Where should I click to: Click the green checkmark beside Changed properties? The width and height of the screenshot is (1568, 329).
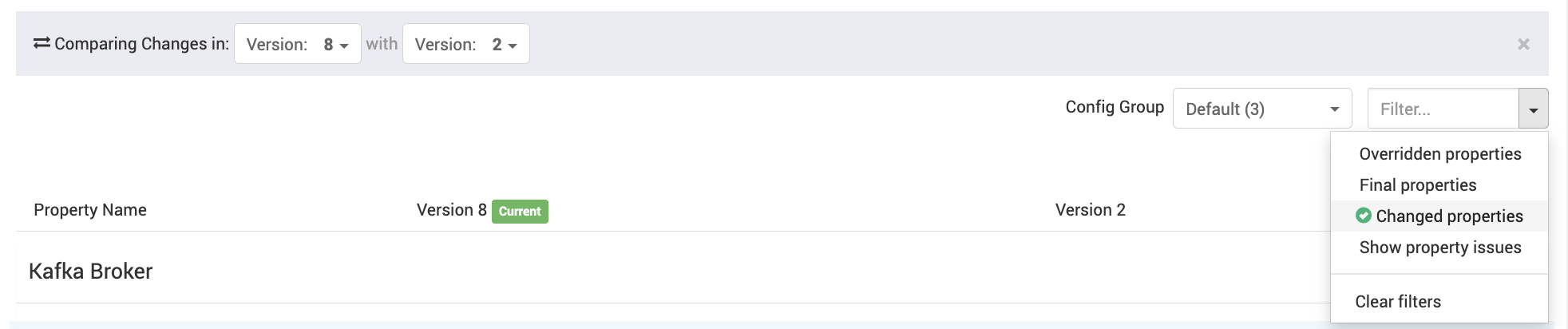pos(1364,216)
